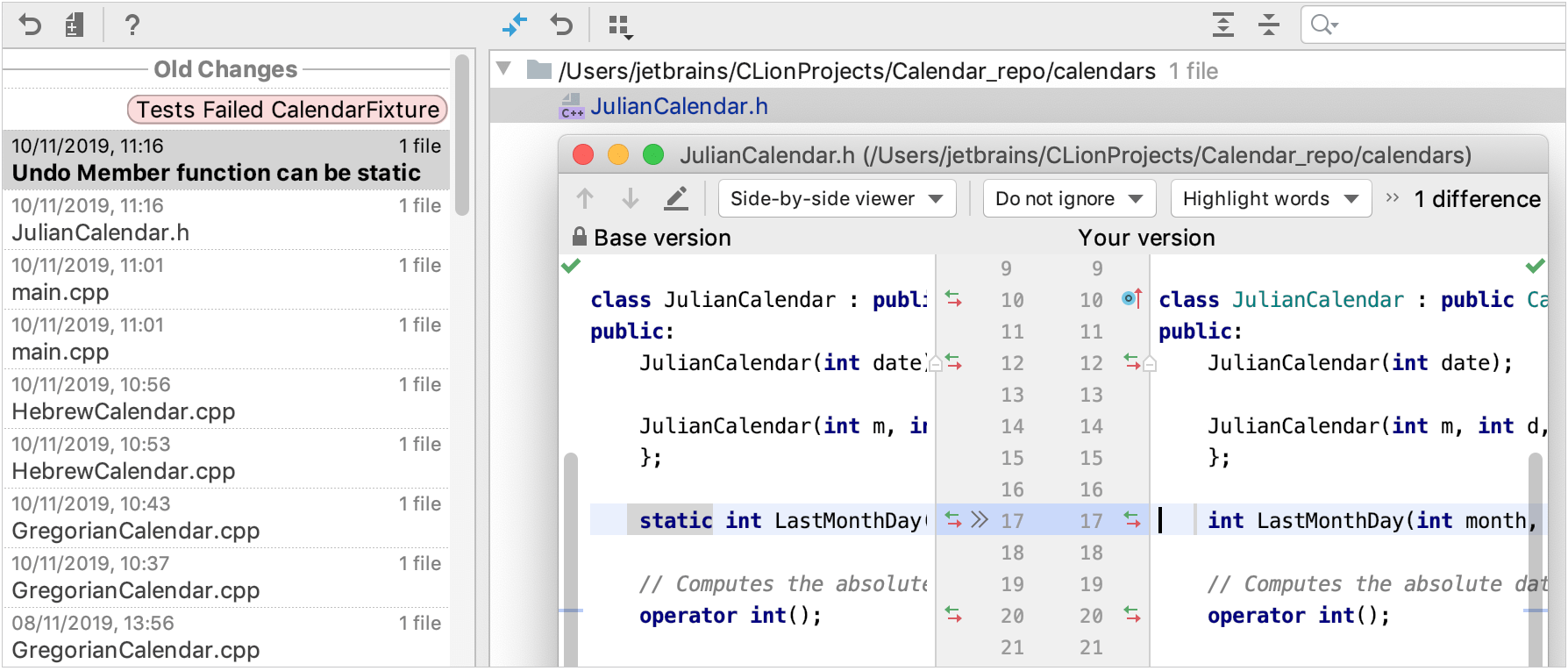Go to previous difference up arrow
This screenshot has height=671, width=1568.
tap(585, 199)
